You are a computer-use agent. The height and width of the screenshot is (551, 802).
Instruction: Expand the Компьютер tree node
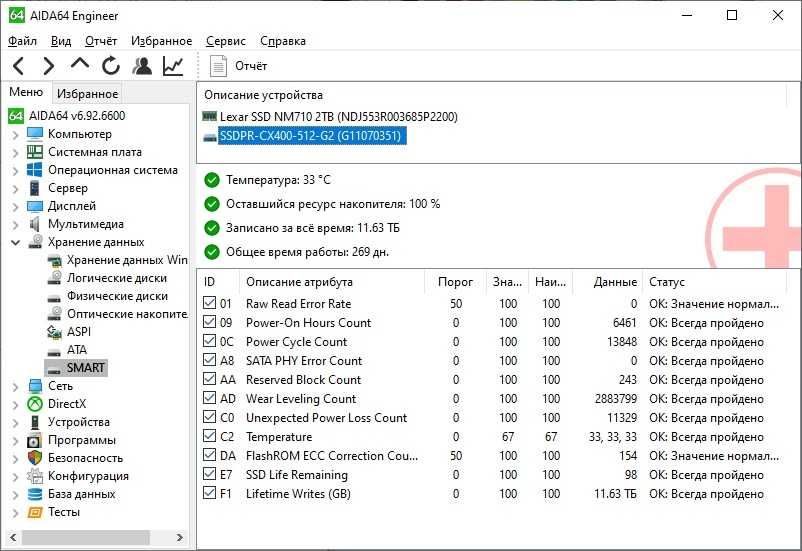click(15, 135)
